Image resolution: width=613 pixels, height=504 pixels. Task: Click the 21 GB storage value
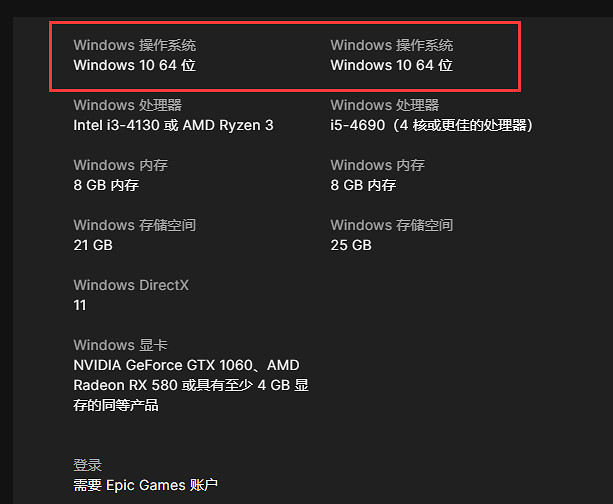click(93, 245)
